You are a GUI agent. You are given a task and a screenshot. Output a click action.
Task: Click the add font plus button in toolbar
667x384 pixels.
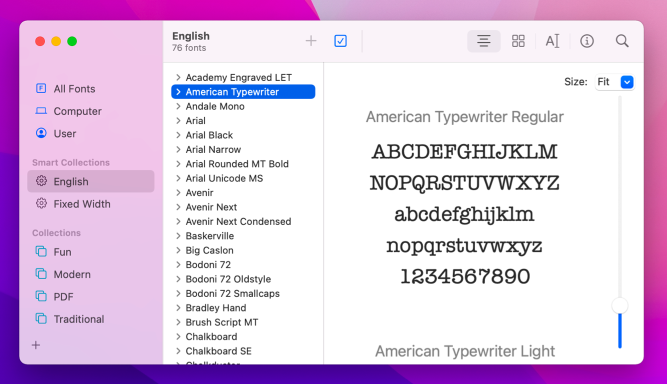[x=311, y=41]
